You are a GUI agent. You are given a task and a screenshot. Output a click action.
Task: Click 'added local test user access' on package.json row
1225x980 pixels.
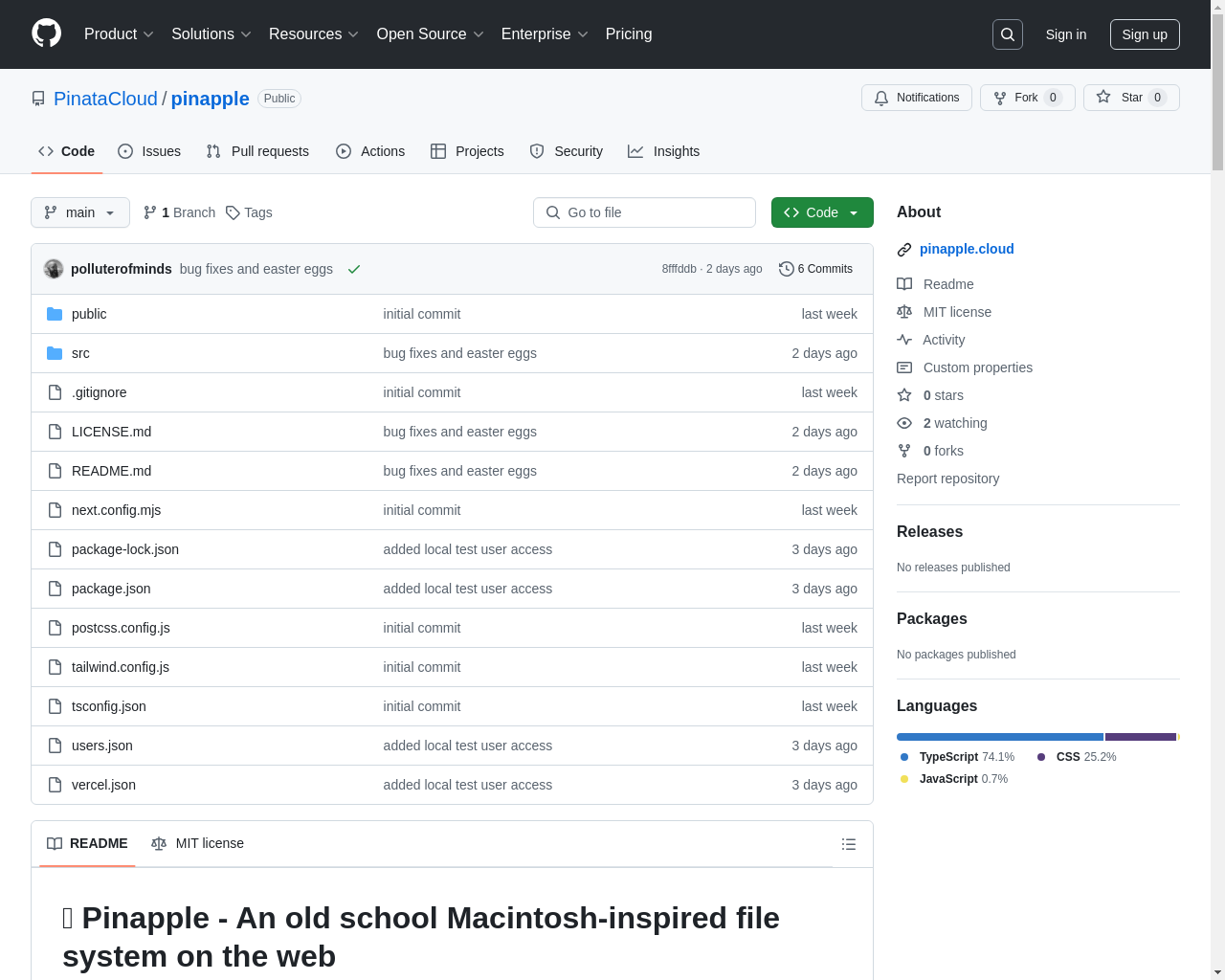(468, 589)
